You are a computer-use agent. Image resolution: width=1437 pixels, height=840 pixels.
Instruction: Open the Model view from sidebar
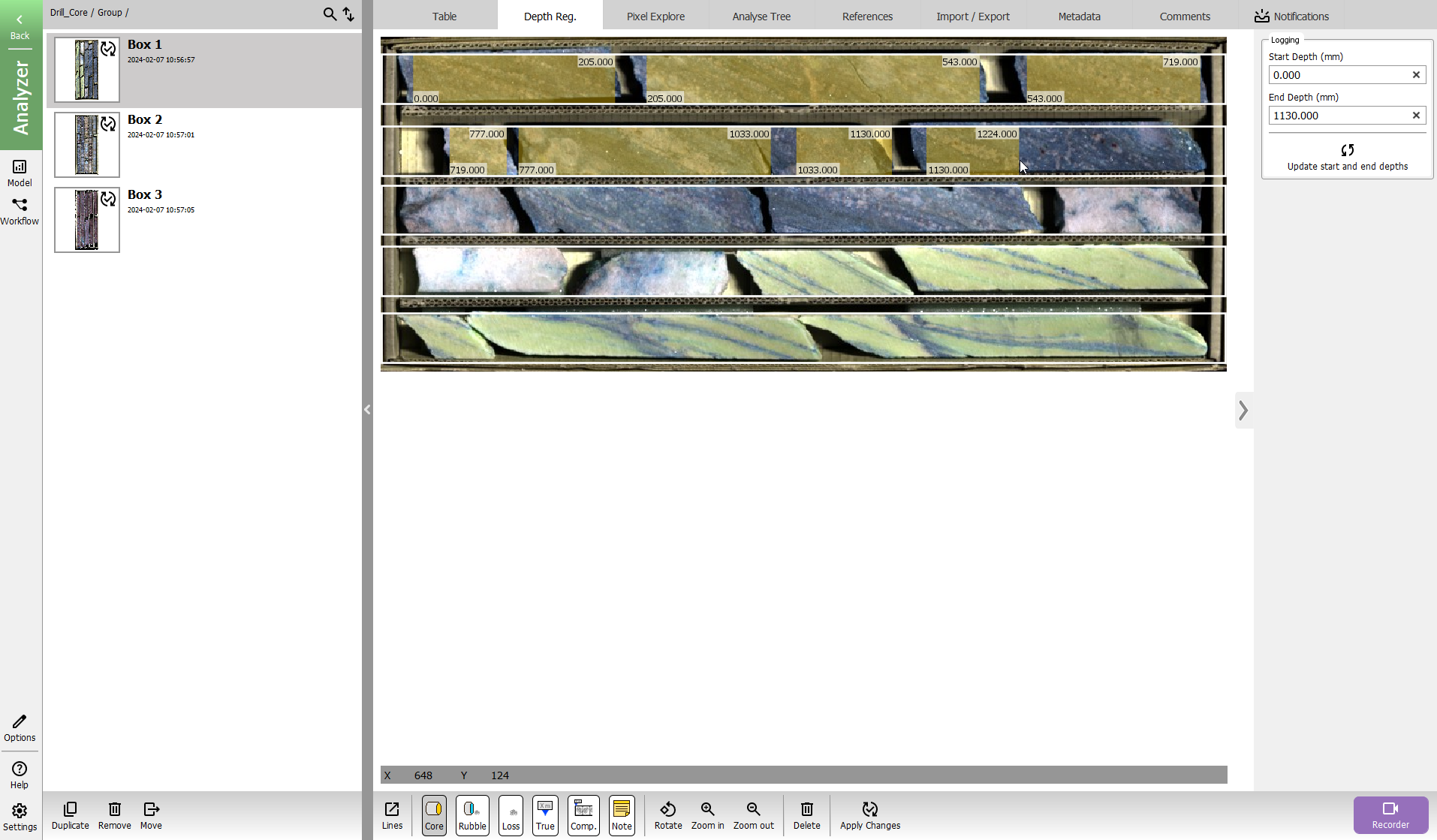[20, 172]
